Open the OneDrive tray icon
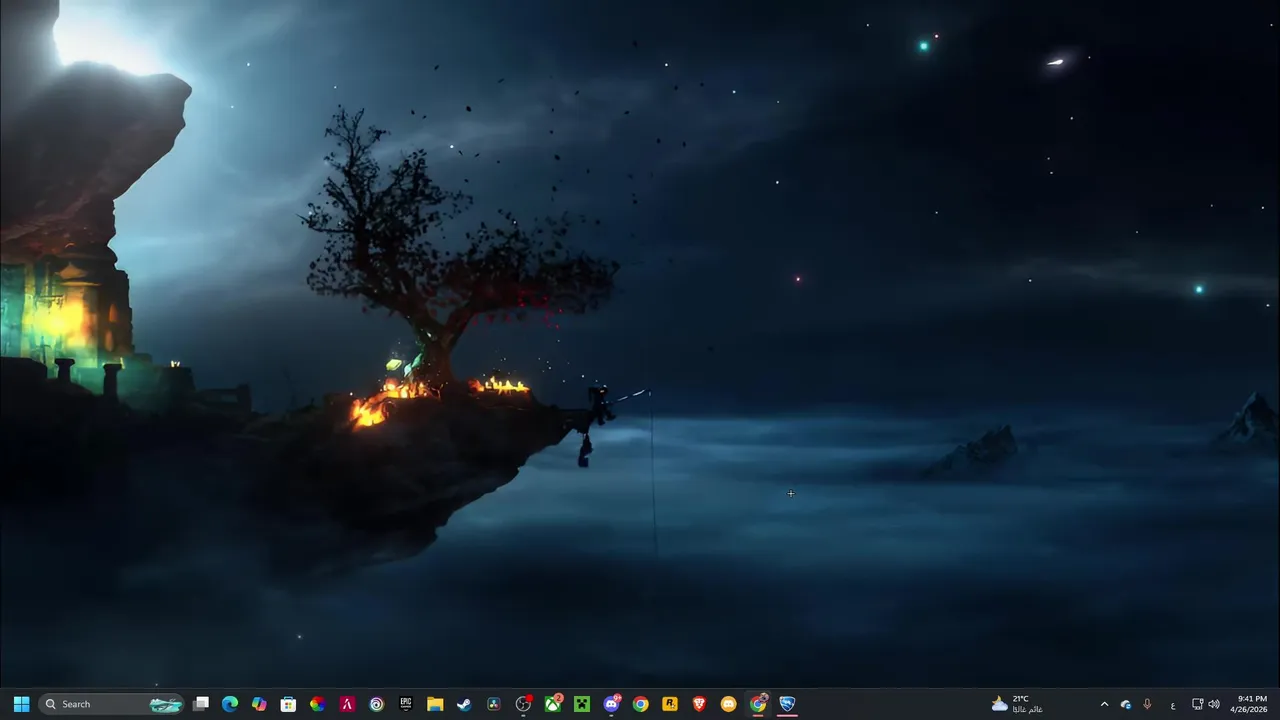Screen dimensions: 1280x720 click(1126, 704)
